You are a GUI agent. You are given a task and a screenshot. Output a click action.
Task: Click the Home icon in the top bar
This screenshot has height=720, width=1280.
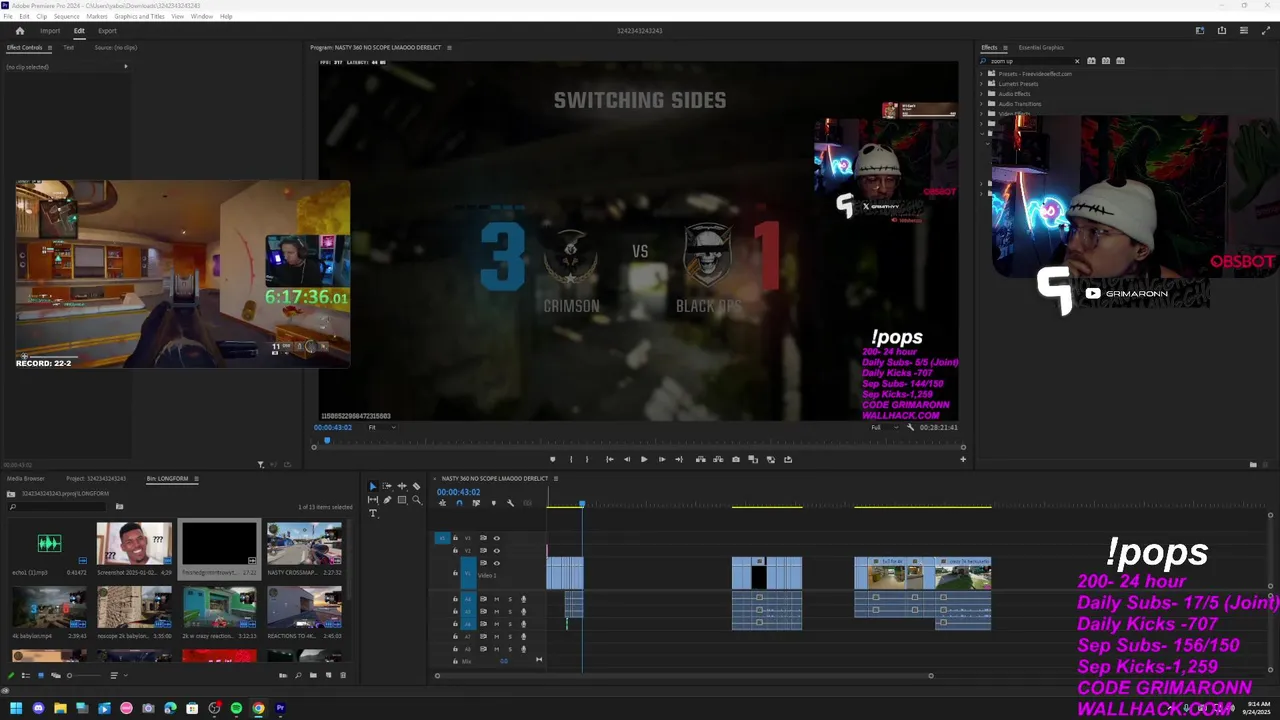(19, 31)
